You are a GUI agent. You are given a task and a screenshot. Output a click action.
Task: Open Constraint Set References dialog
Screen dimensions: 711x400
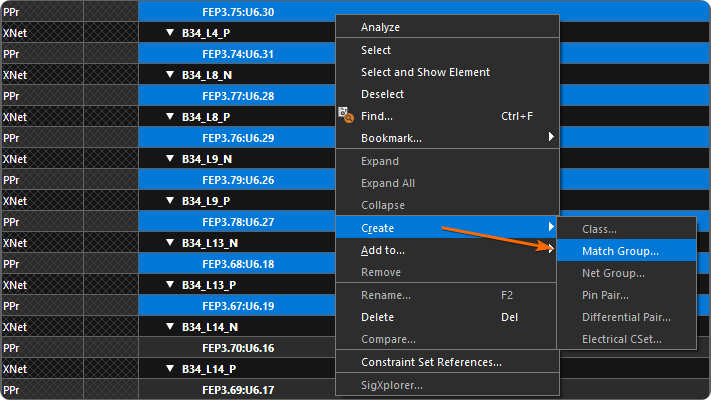[431, 362]
